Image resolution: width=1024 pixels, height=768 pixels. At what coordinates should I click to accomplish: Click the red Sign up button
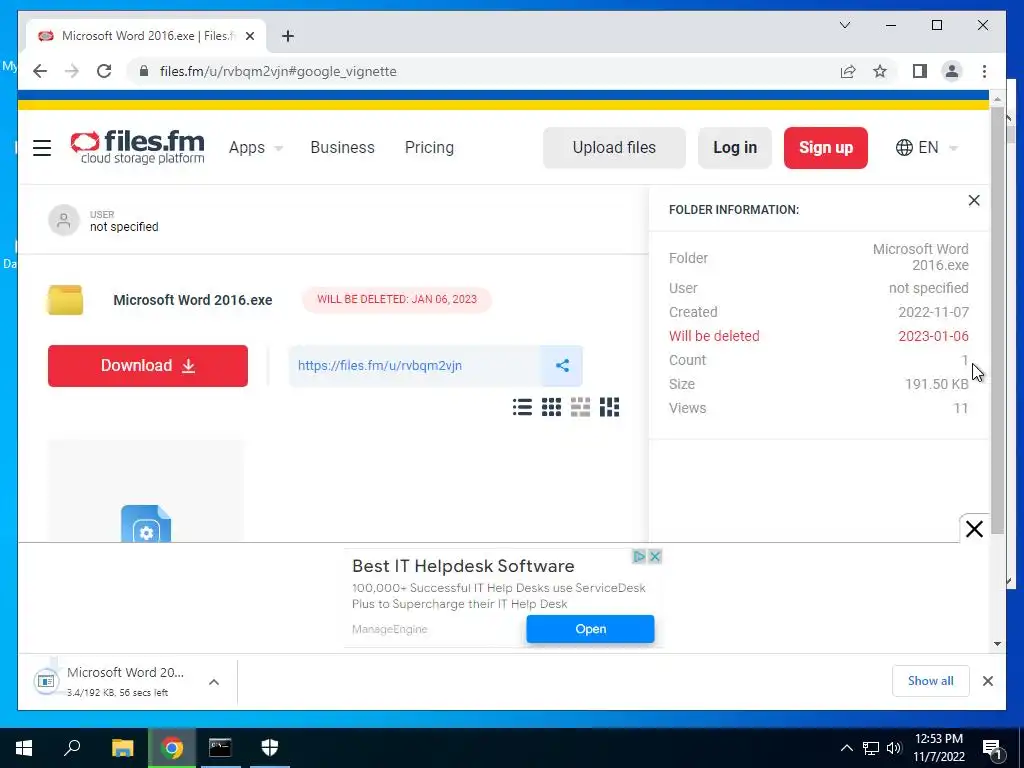pyautogui.click(x=825, y=148)
